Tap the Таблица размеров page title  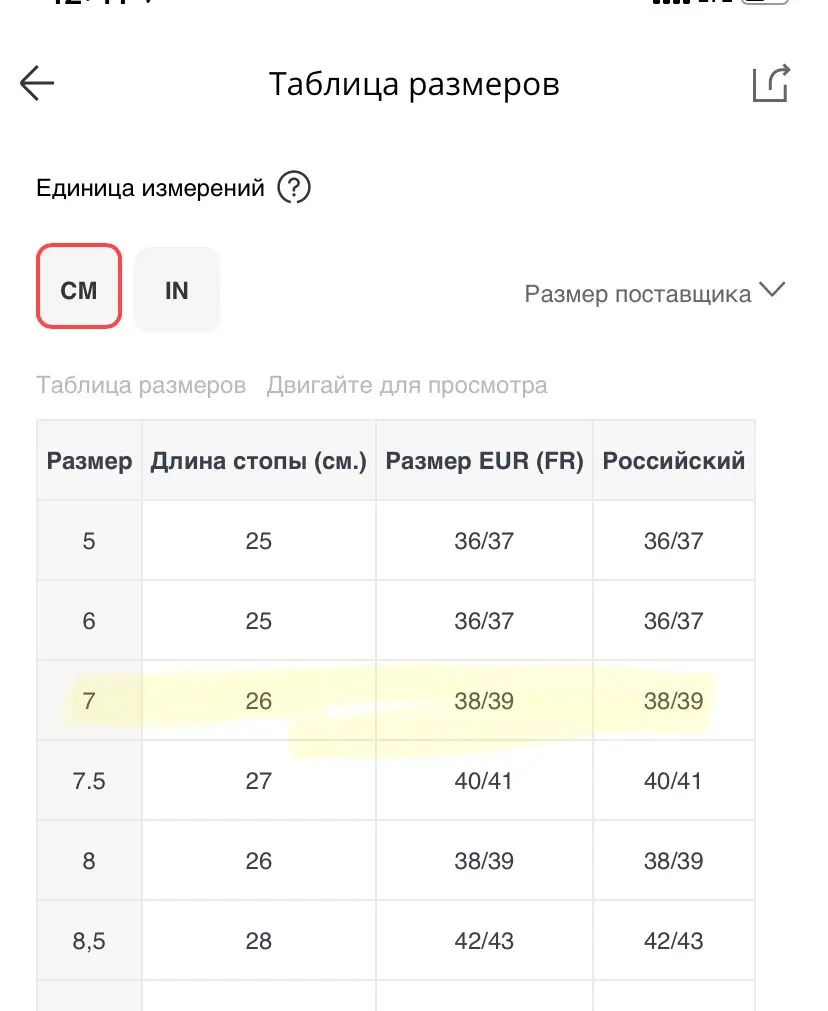[413, 84]
